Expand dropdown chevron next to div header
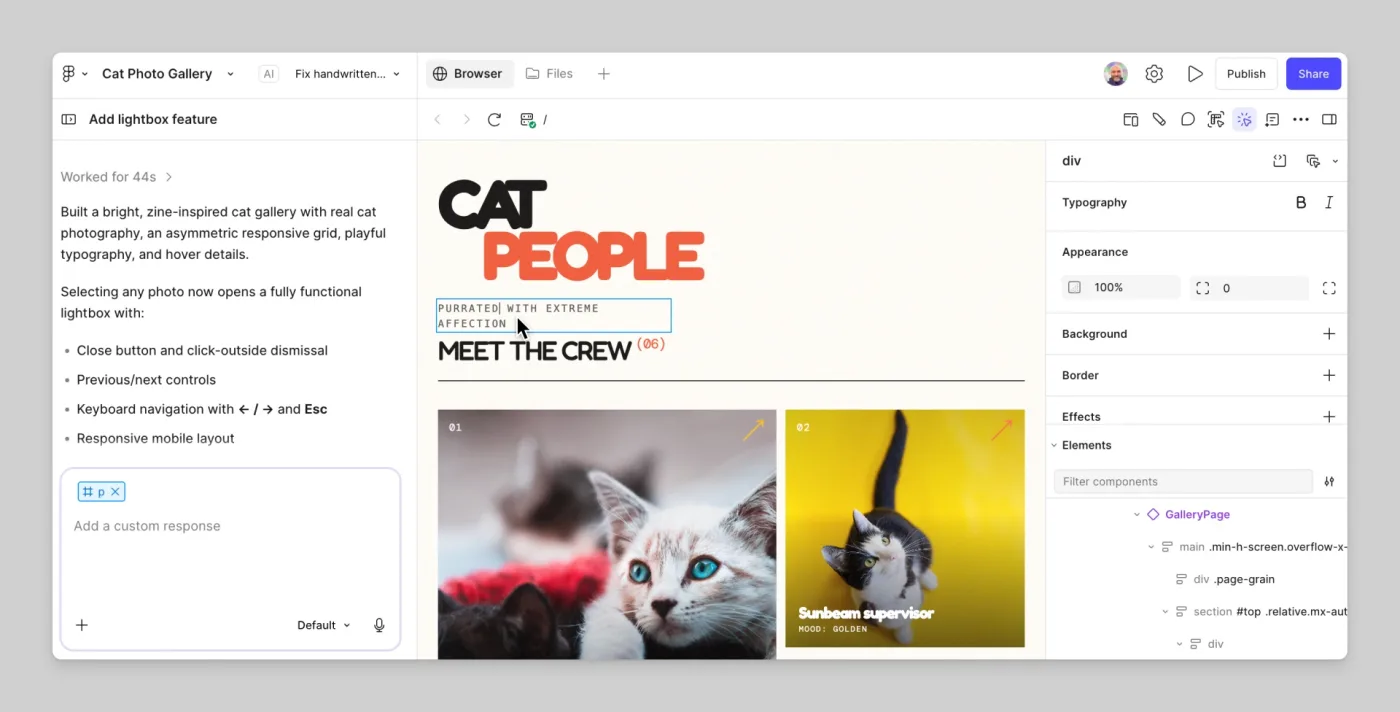Image resolution: width=1400 pixels, height=712 pixels. point(1335,162)
